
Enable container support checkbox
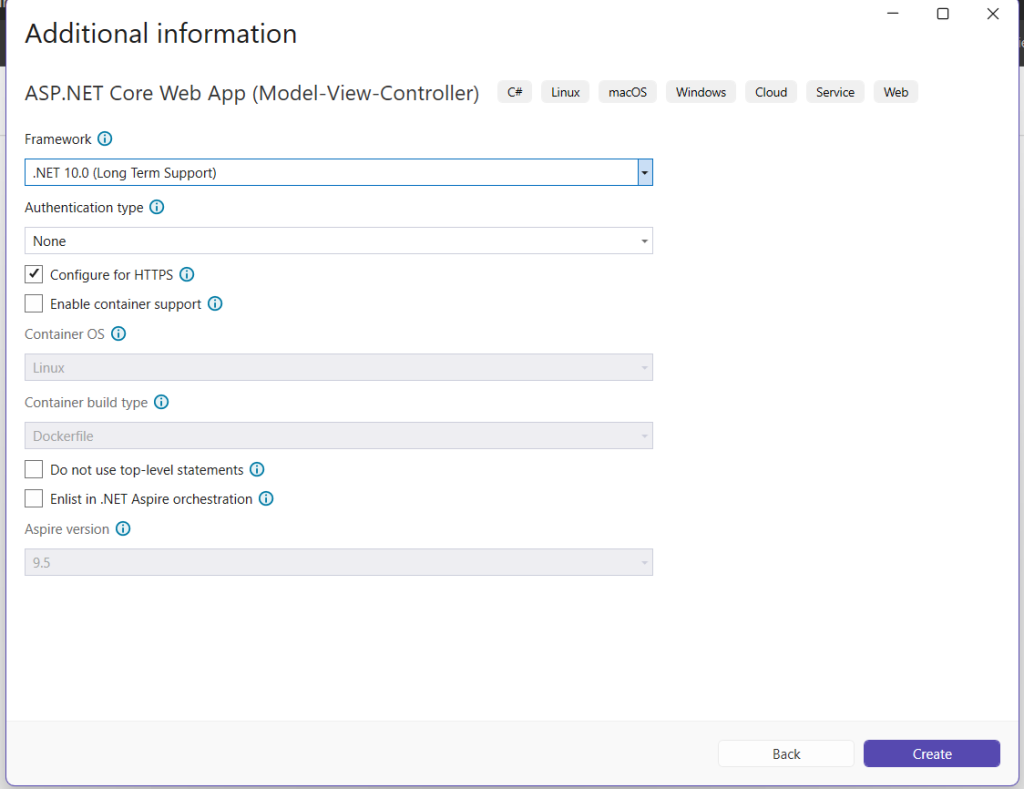pyautogui.click(x=34, y=304)
